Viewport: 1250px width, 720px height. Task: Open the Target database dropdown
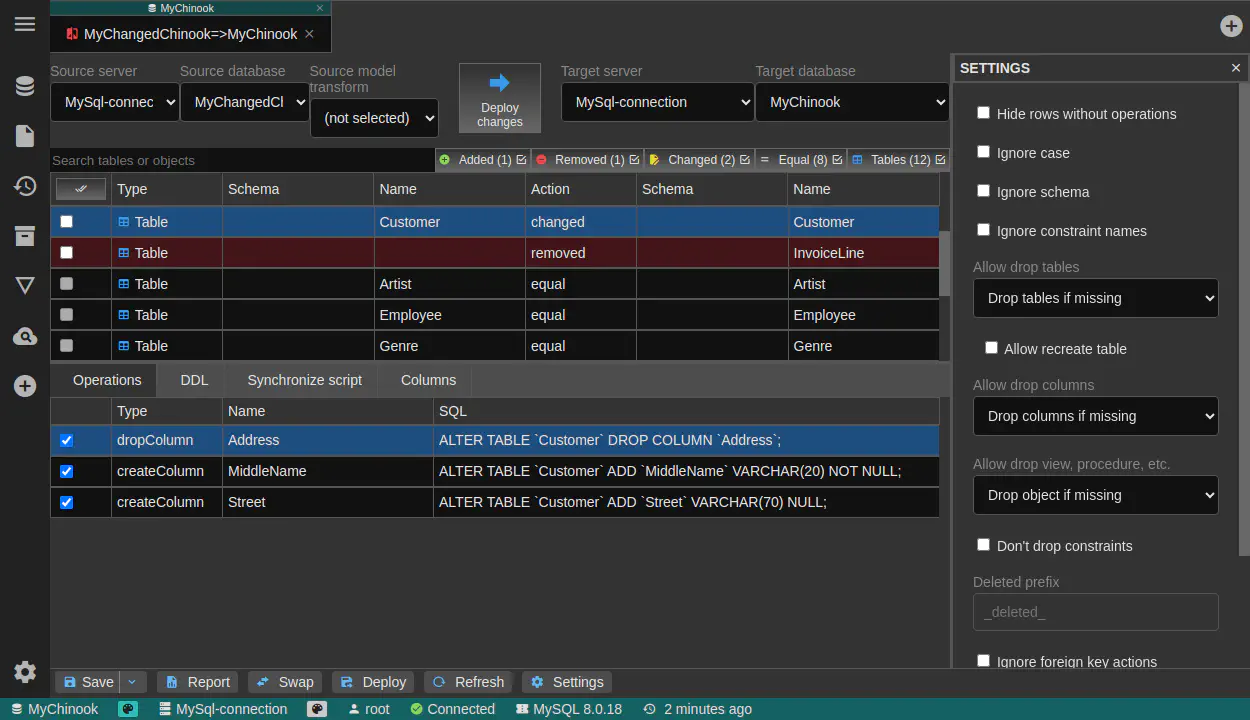pos(852,102)
